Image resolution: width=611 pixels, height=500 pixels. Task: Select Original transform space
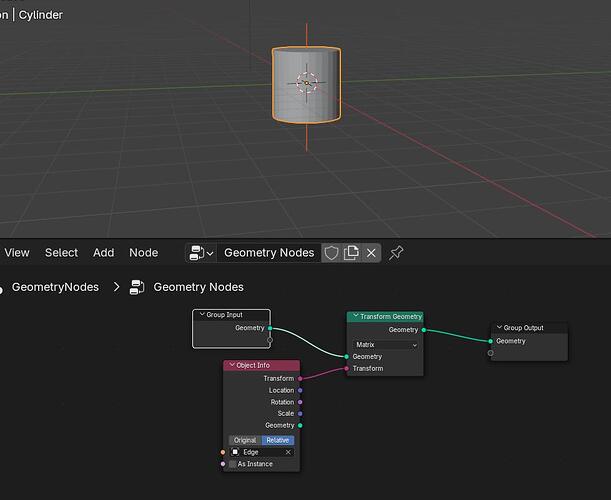click(x=245, y=440)
